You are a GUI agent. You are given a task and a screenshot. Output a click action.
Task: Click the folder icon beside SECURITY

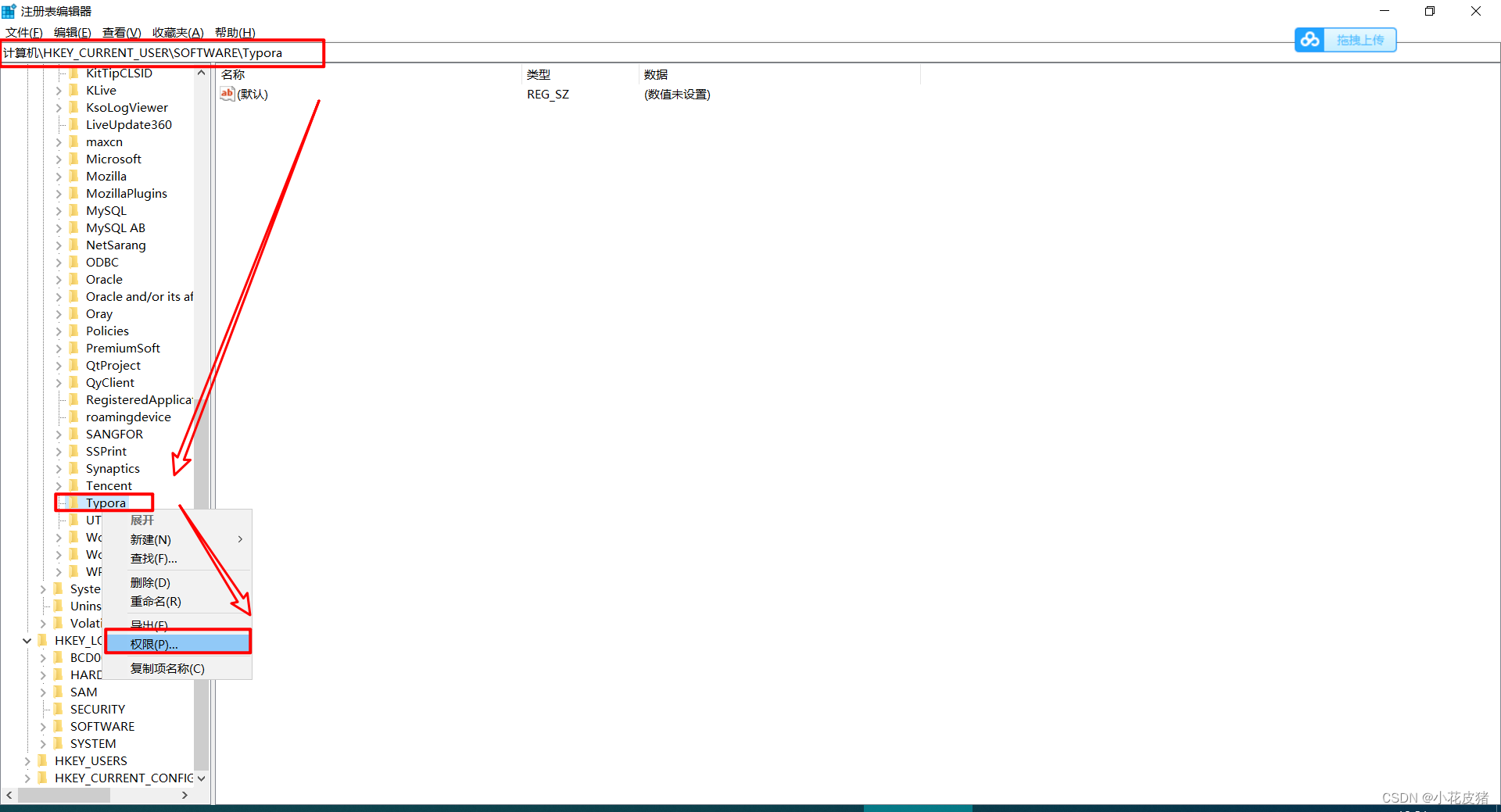point(59,709)
